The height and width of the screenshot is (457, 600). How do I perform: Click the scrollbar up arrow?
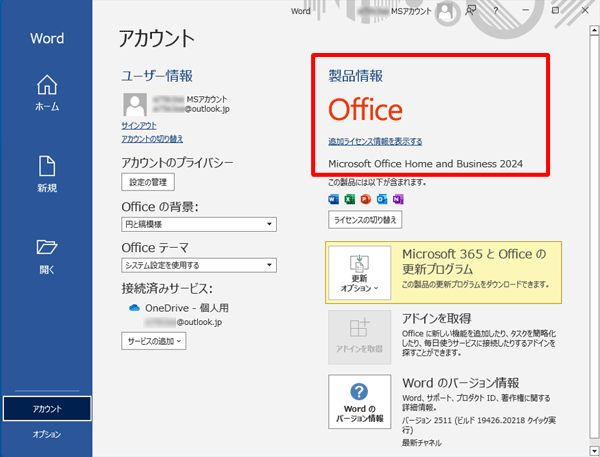click(594, 30)
